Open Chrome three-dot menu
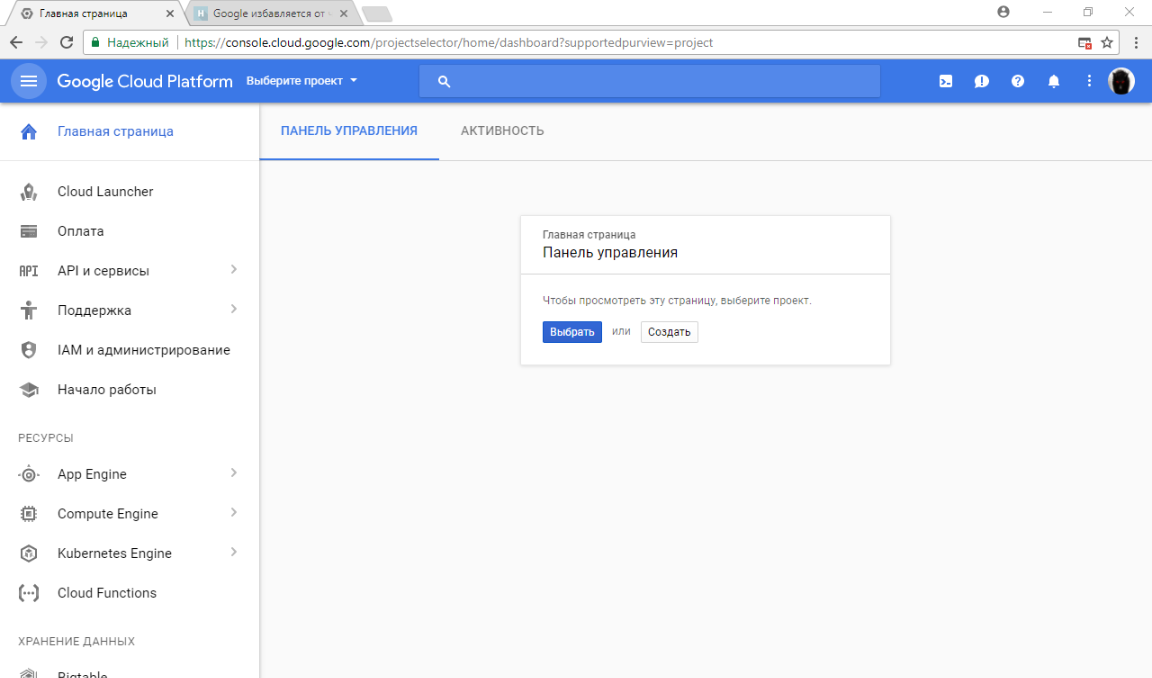 click(1136, 43)
